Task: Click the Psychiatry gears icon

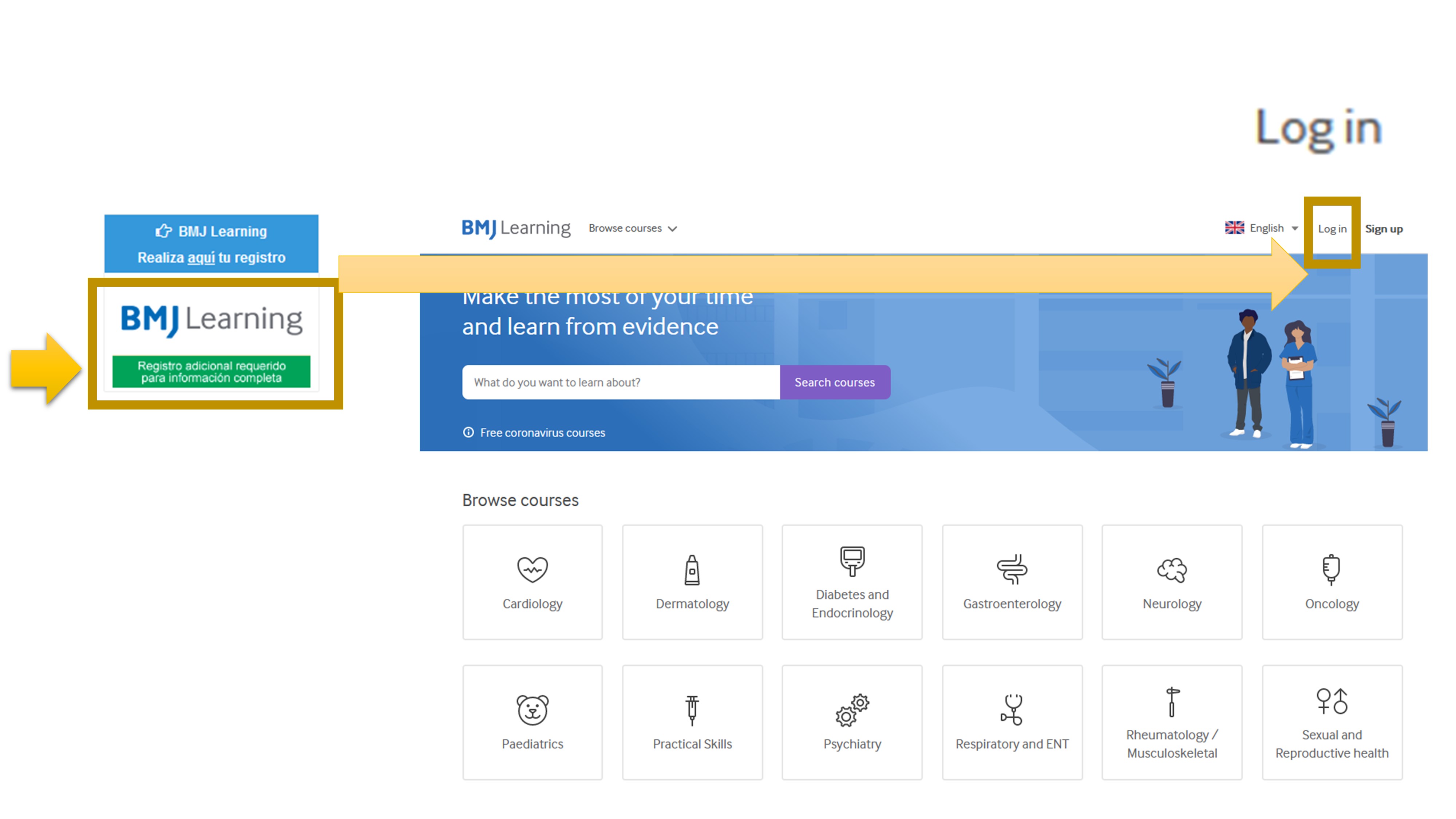Action: tap(852, 710)
